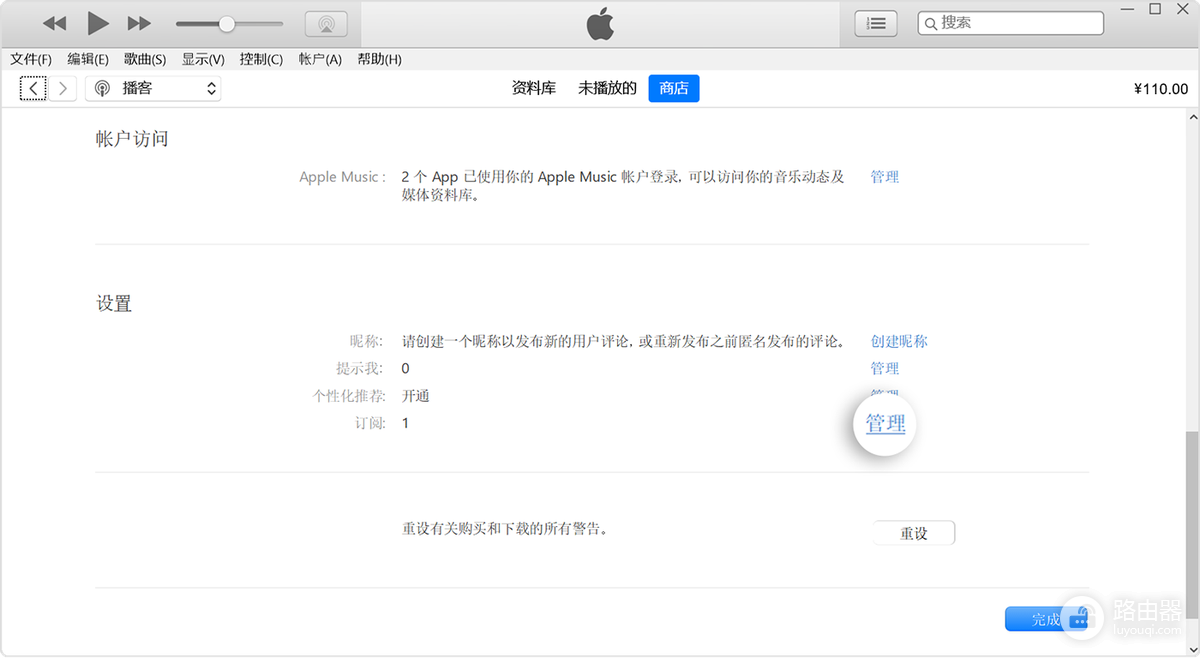Open the 歌曲(S) menu

pos(145,59)
